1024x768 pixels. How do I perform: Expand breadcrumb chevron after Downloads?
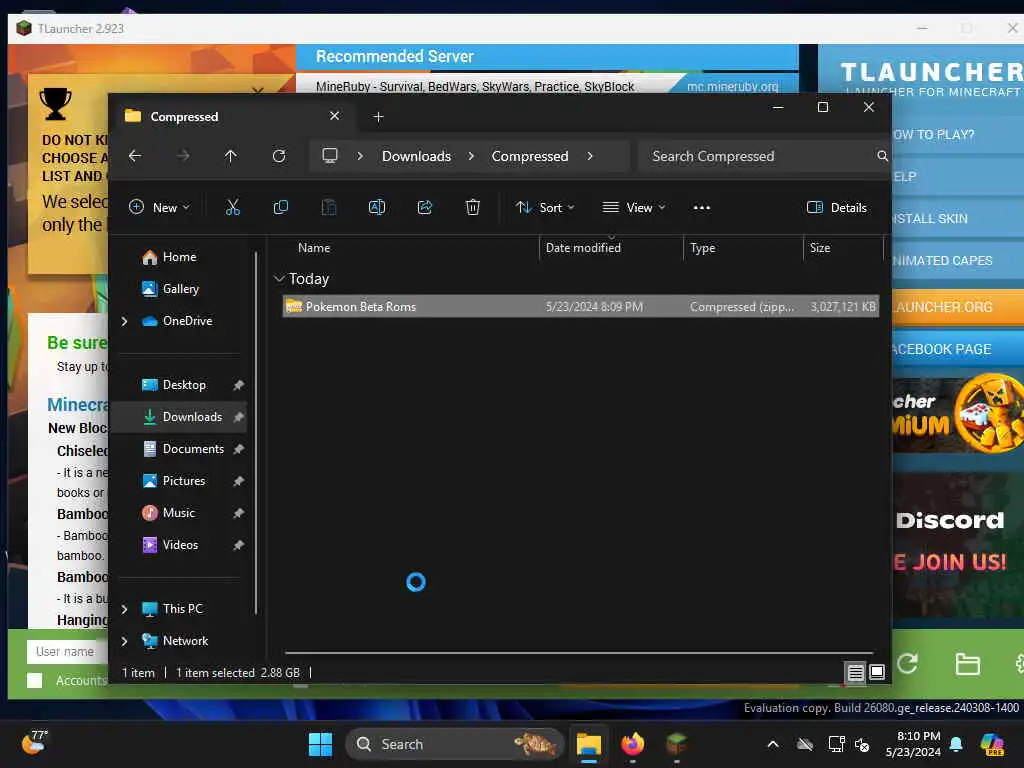[471, 156]
